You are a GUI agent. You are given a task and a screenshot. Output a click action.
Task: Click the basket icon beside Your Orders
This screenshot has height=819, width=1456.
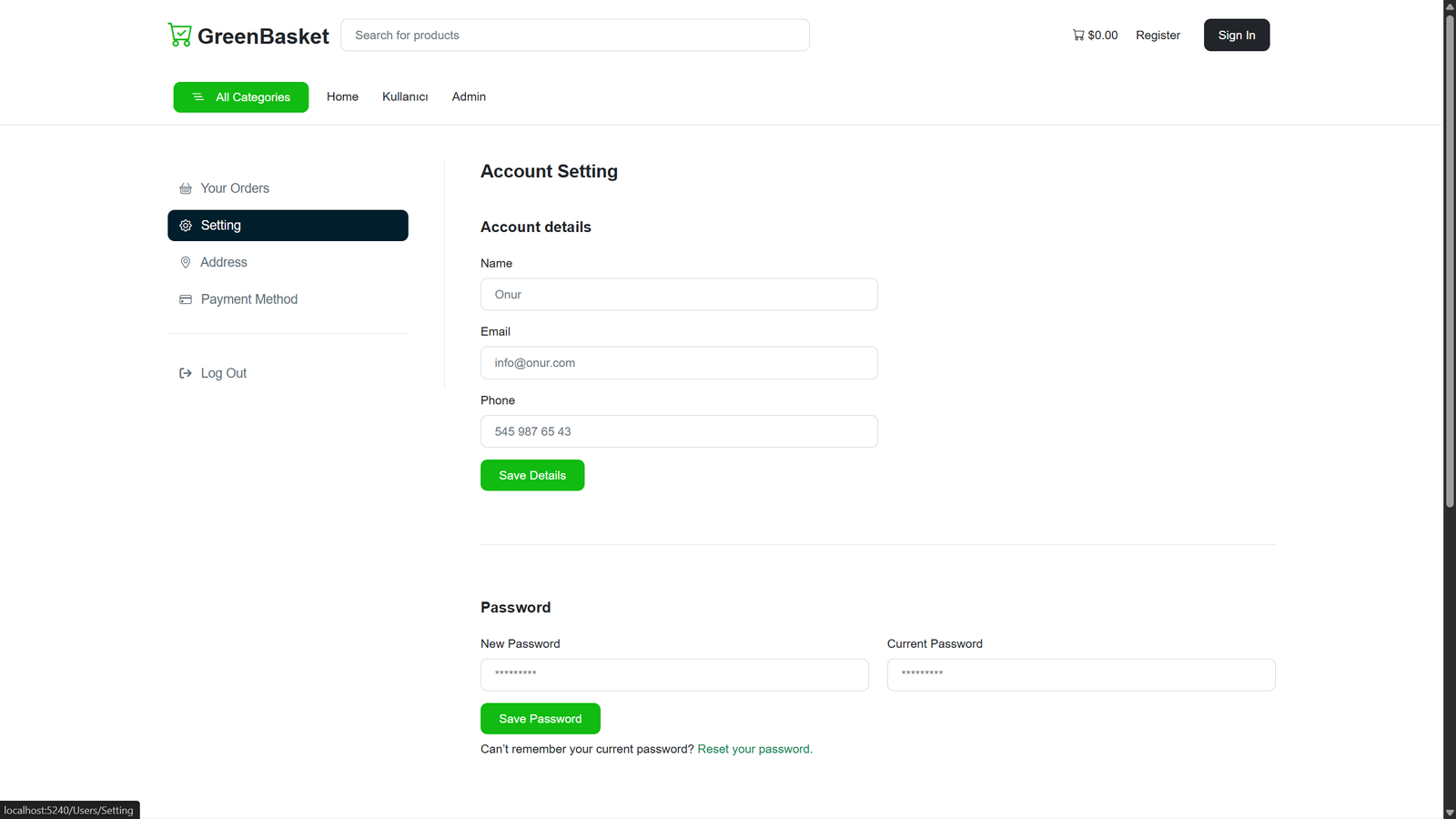(186, 188)
